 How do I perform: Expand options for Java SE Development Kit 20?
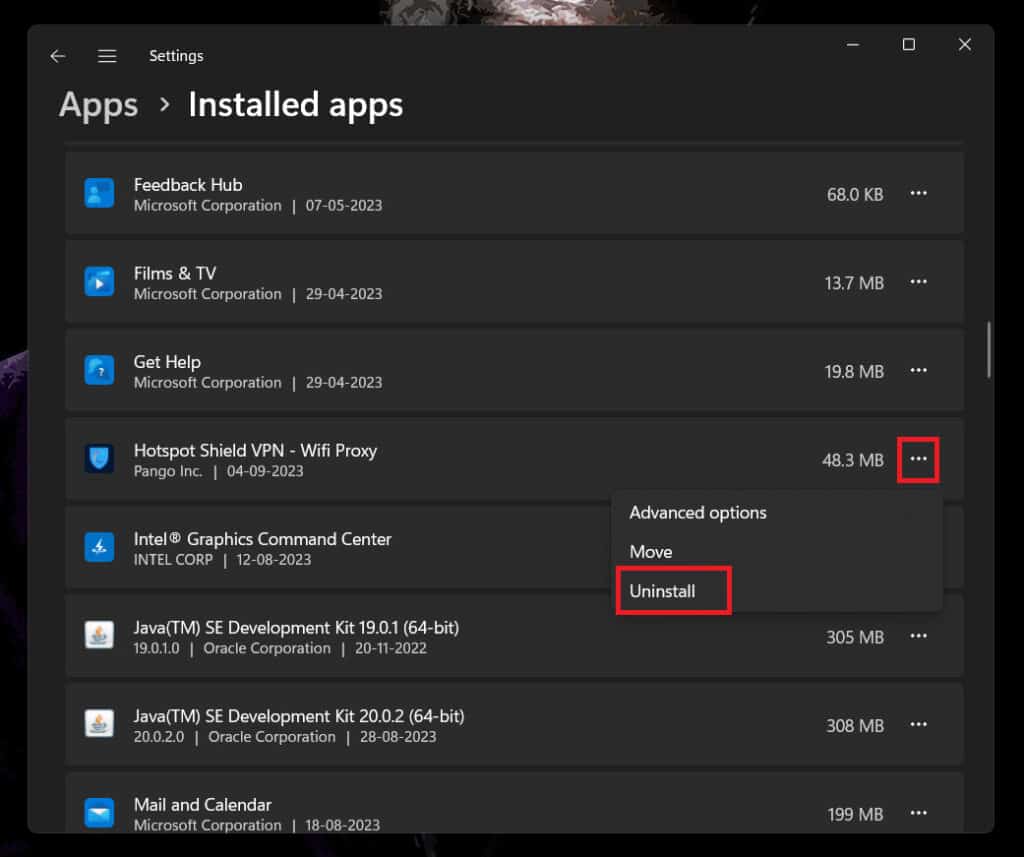click(918, 724)
